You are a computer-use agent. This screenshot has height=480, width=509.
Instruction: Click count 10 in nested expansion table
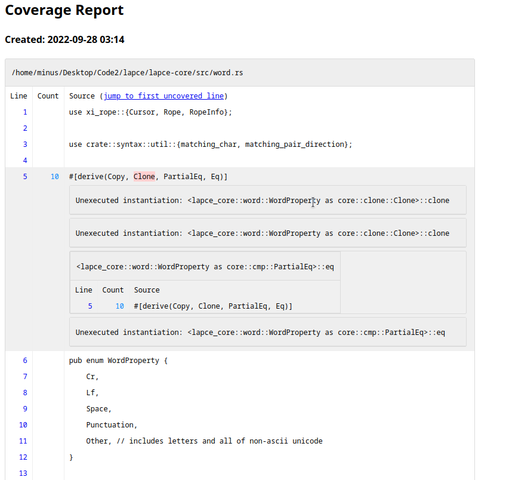pyautogui.click(x=120, y=306)
